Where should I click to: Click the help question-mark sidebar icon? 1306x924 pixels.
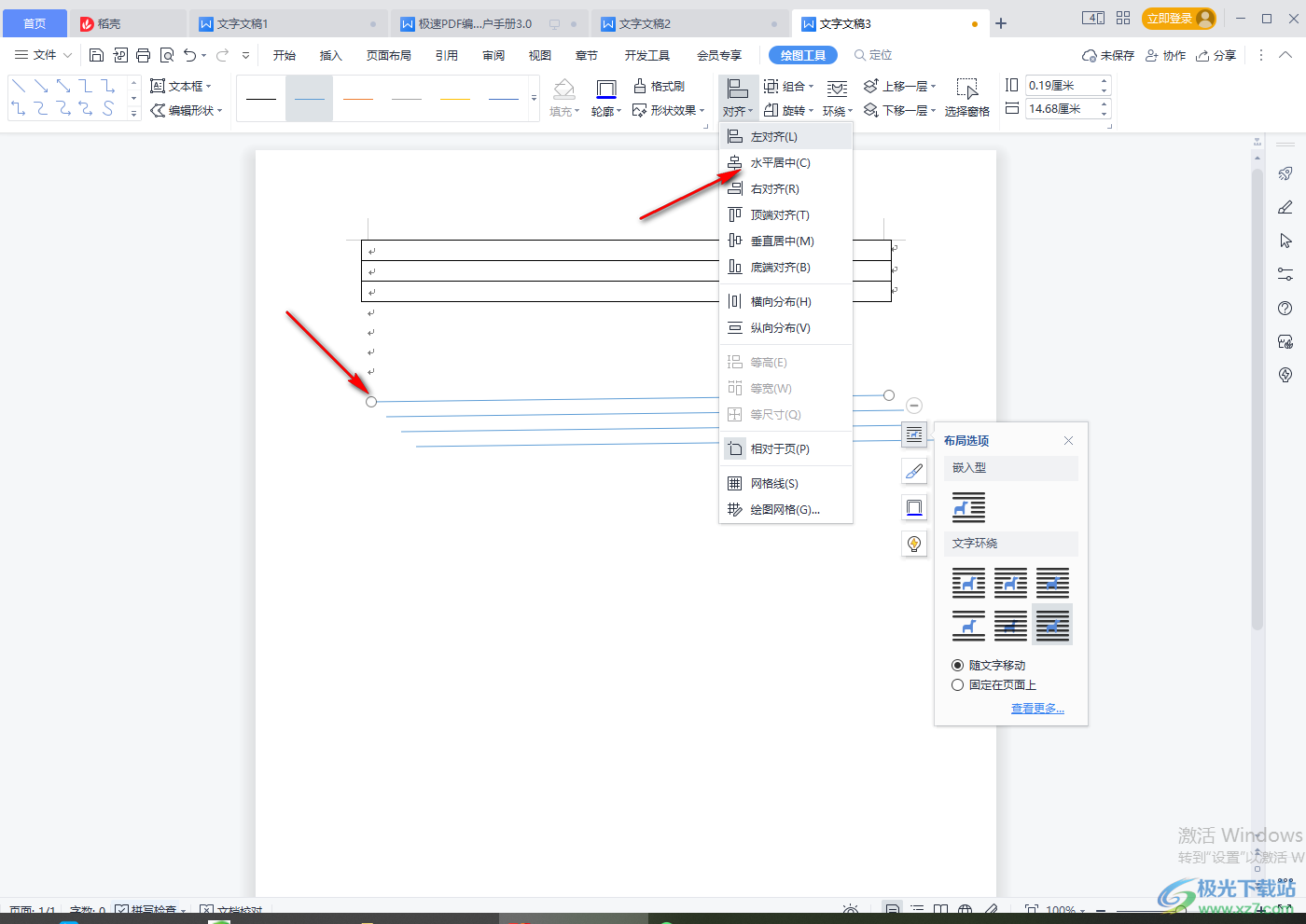tap(1285, 308)
